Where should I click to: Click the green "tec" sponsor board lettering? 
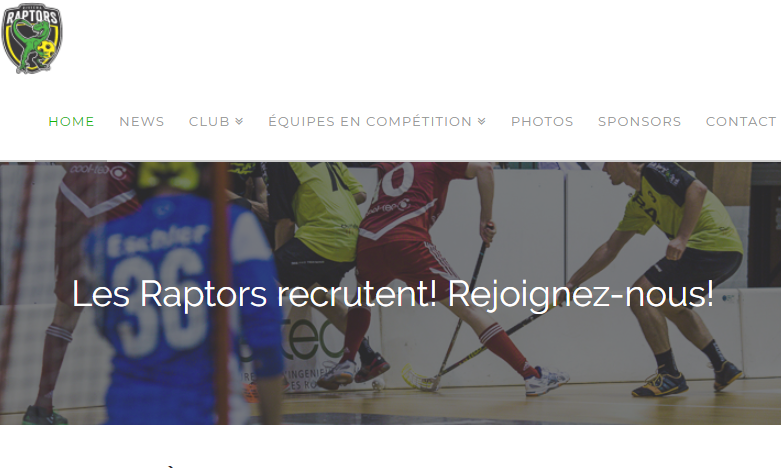click(311, 340)
